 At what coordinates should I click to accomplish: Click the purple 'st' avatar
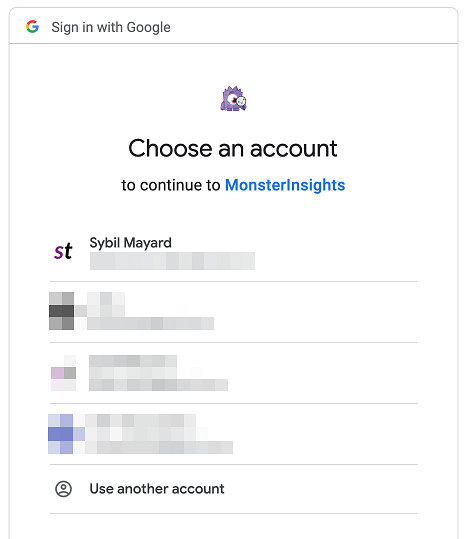[x=63, y=251]
